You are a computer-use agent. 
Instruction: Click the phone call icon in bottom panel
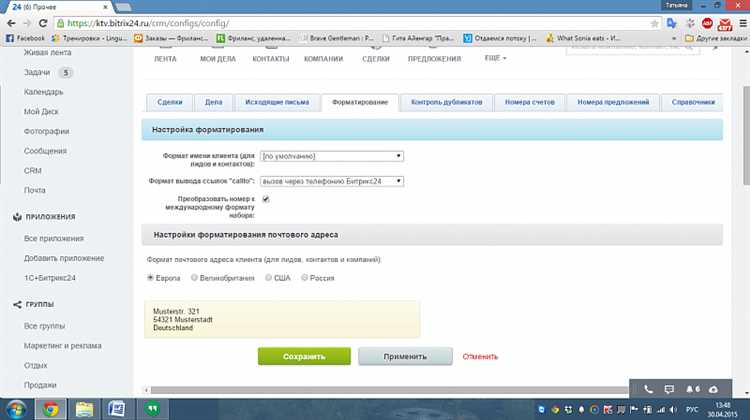point(648,389)
